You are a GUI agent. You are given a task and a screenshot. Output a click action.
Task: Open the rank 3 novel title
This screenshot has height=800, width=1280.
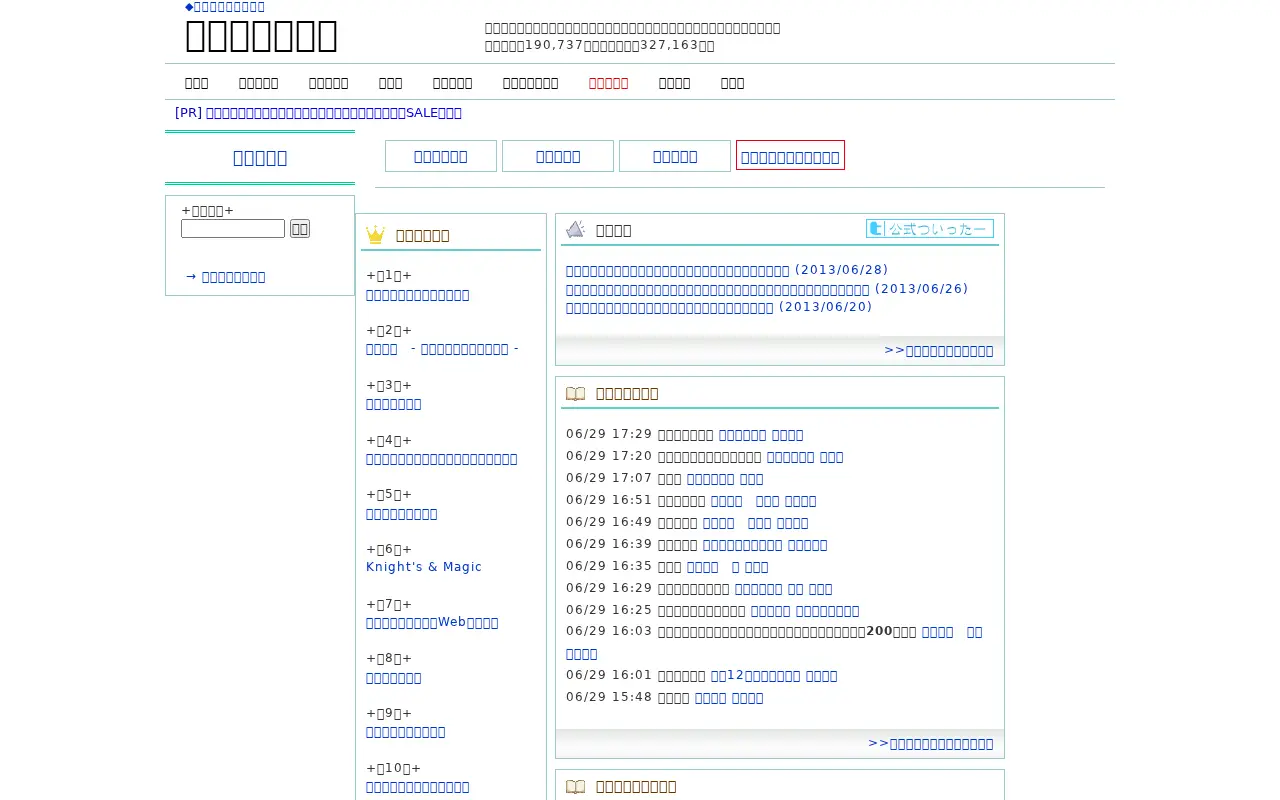click(x=394, y=404)
